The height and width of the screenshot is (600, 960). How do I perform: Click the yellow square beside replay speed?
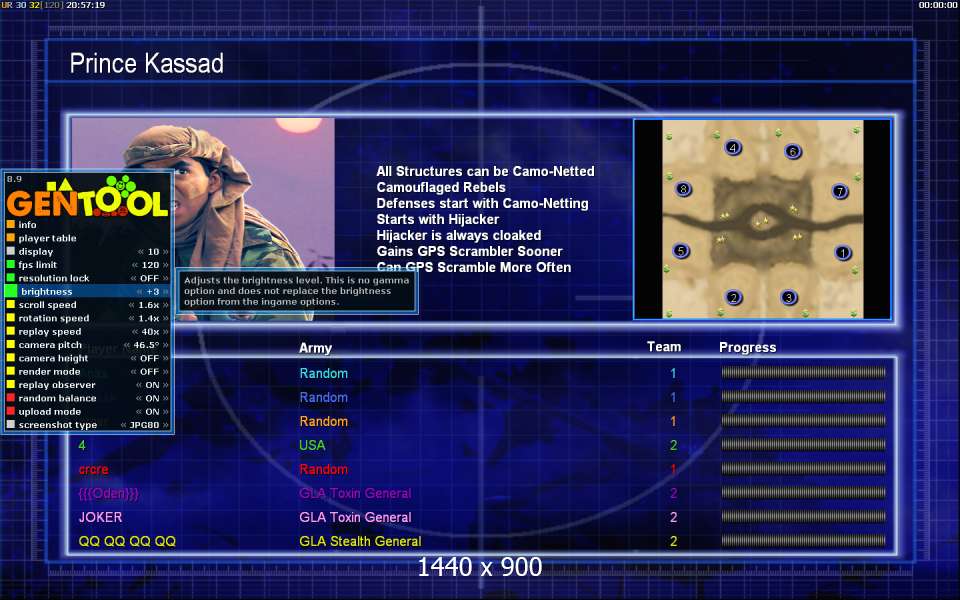coord(10,331)
